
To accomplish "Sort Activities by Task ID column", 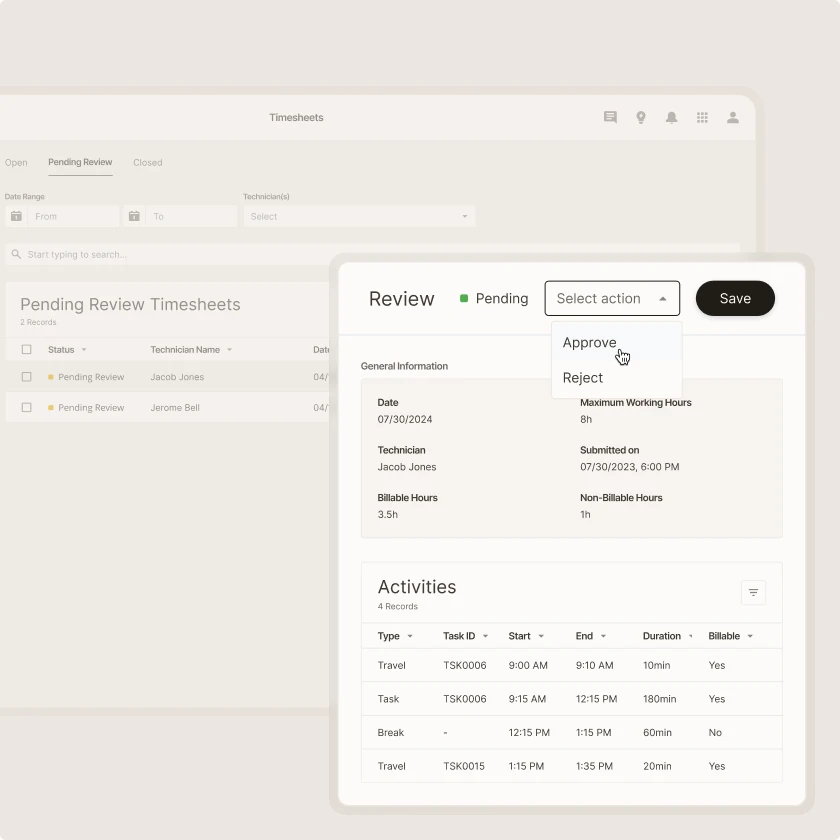I will pos(485,636).
